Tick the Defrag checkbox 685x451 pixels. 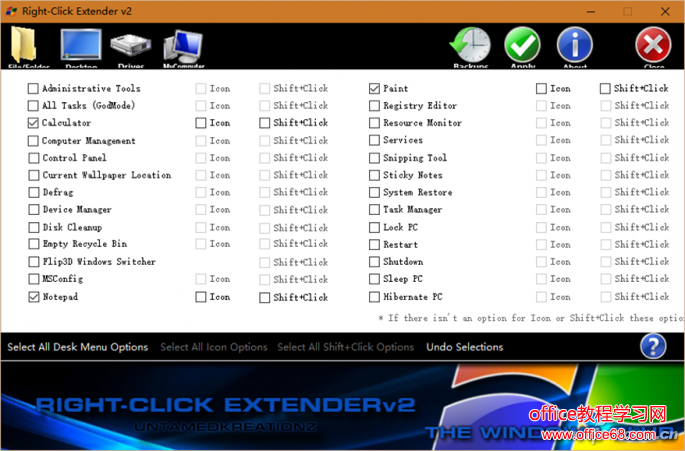(34, 192)
